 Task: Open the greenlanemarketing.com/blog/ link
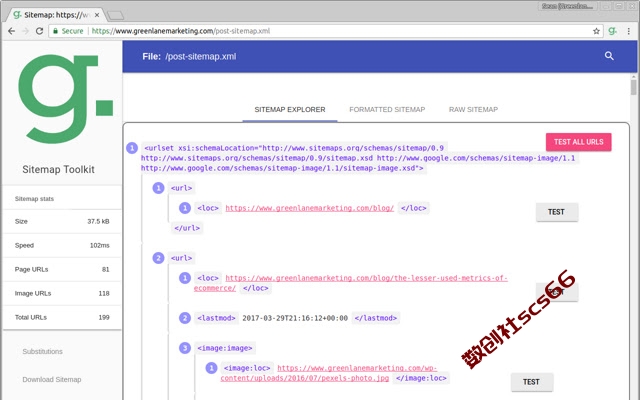click(x=309, y=208)
